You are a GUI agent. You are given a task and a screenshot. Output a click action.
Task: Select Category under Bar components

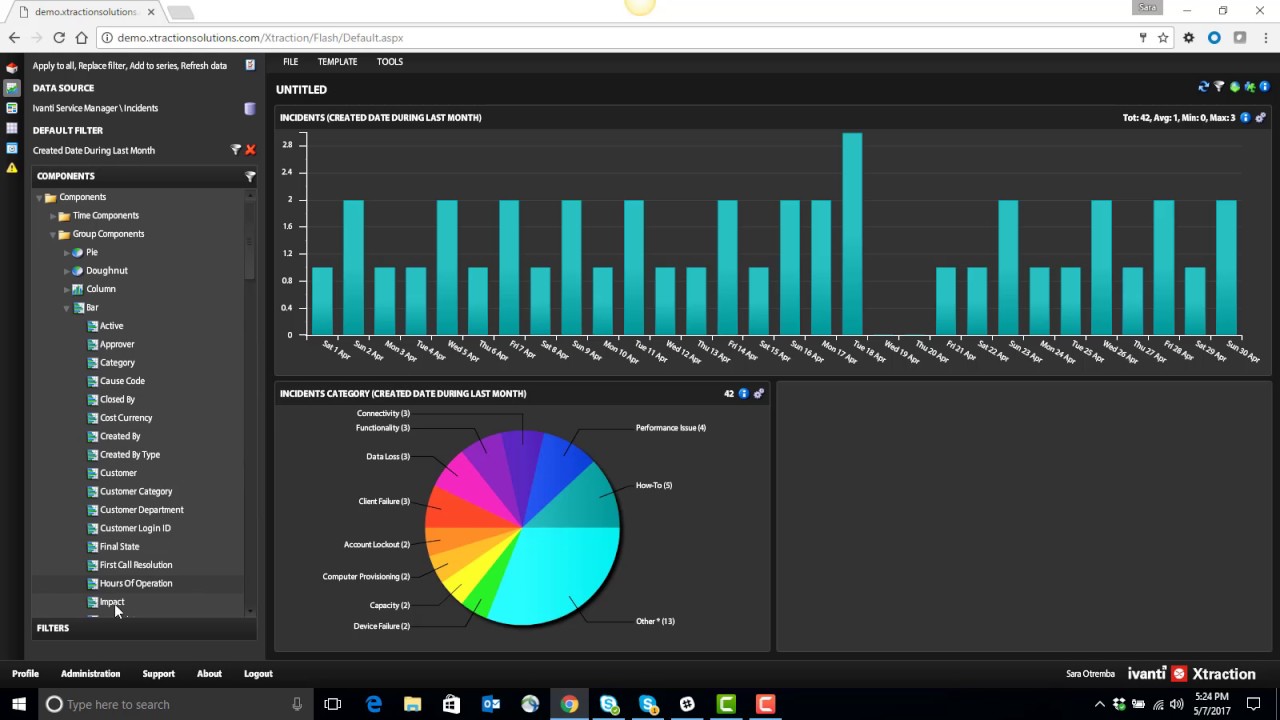pos(117,363)
